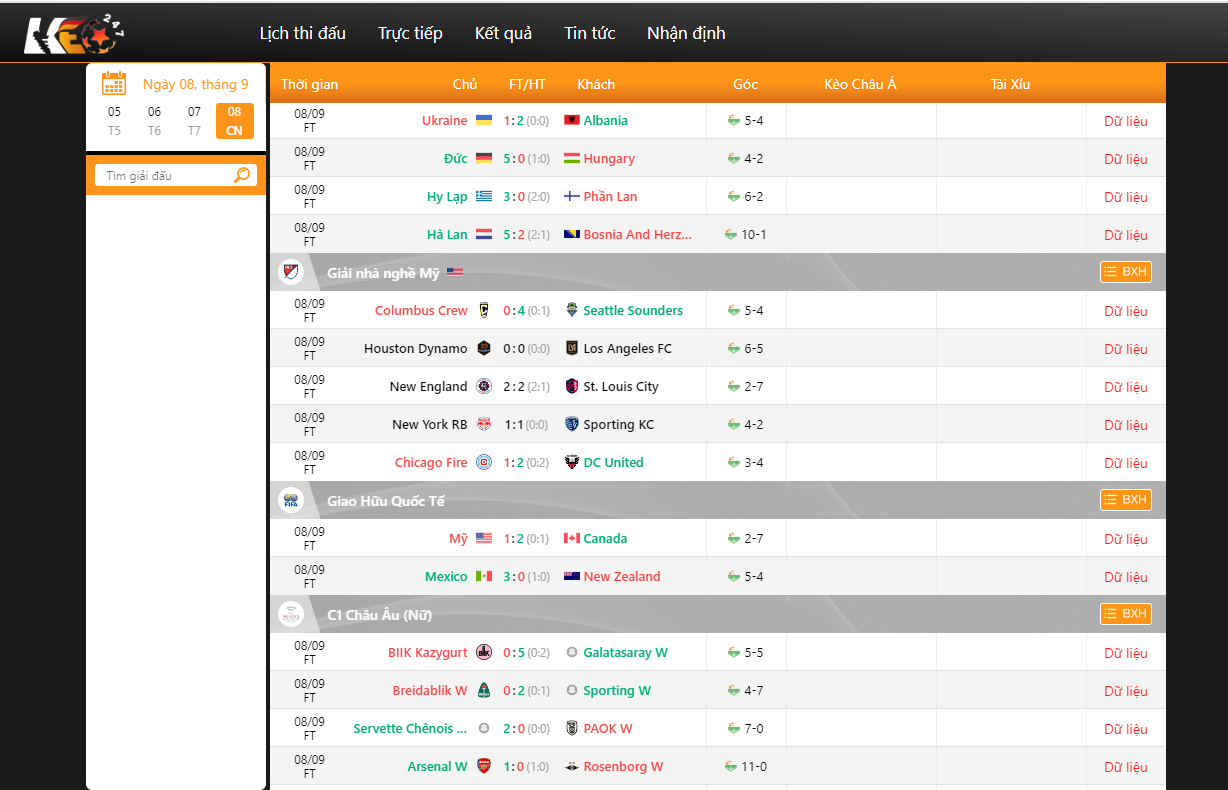Click the search magnifier icon
Screen dimensions: 1228x790
(242, 175)
